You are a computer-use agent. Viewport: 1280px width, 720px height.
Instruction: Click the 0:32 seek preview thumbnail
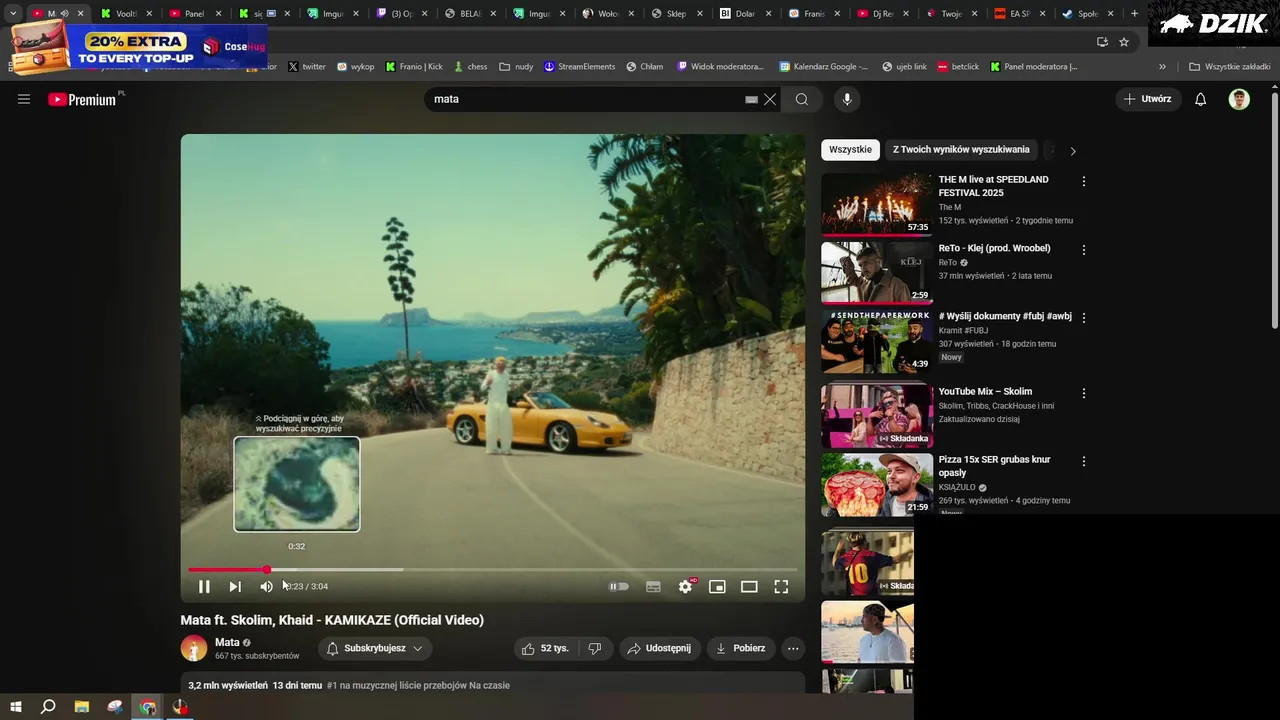pos(297,484)
